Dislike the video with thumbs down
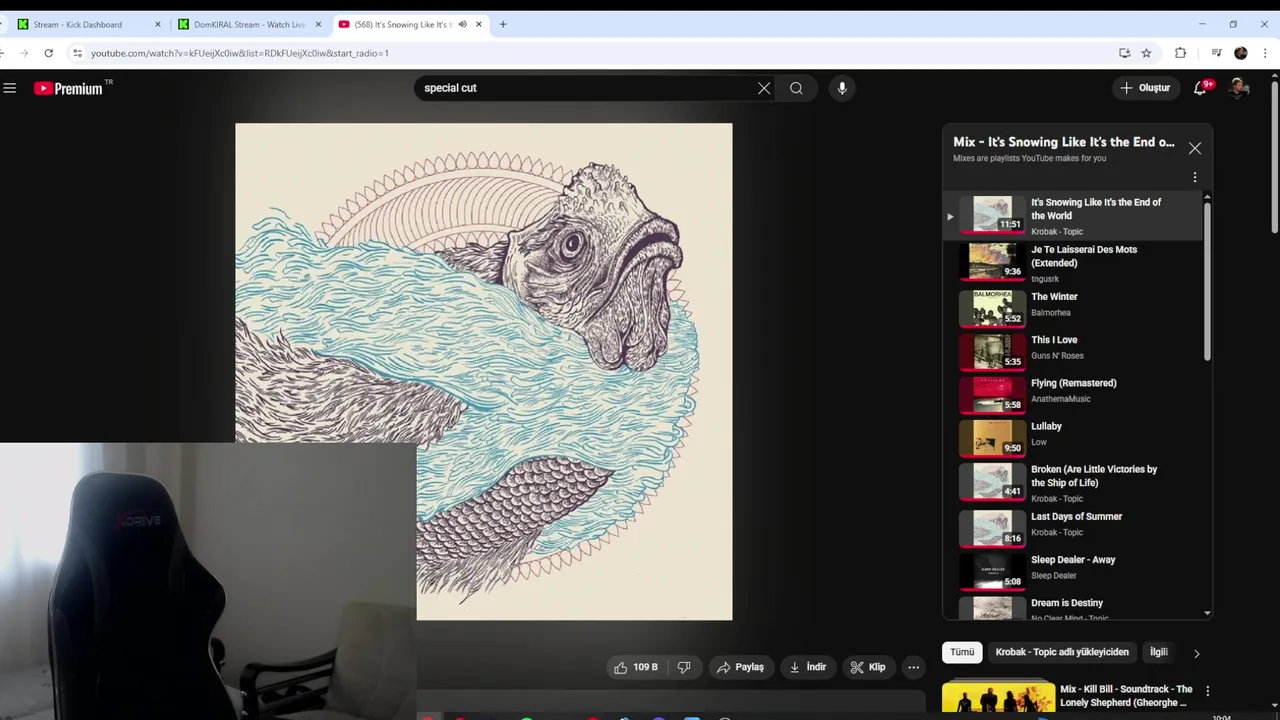 684,667
